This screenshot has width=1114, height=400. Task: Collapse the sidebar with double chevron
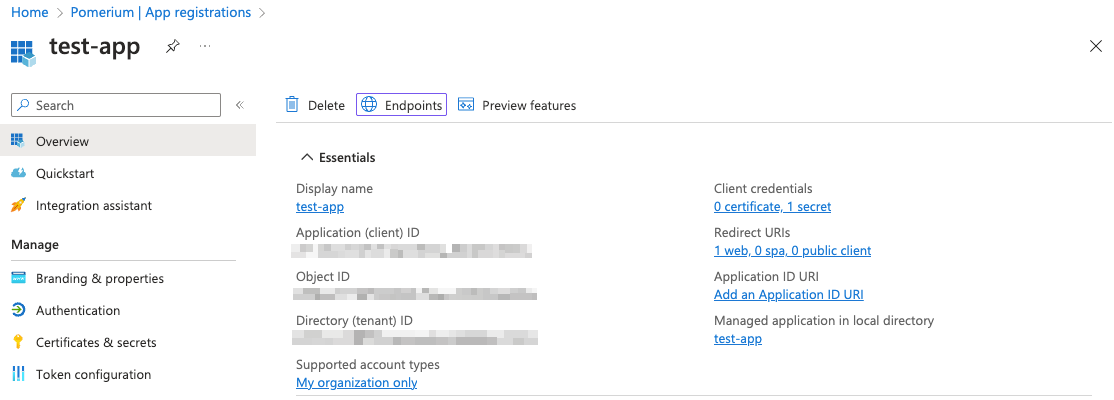pyautogui.click(x=239, y=105)
